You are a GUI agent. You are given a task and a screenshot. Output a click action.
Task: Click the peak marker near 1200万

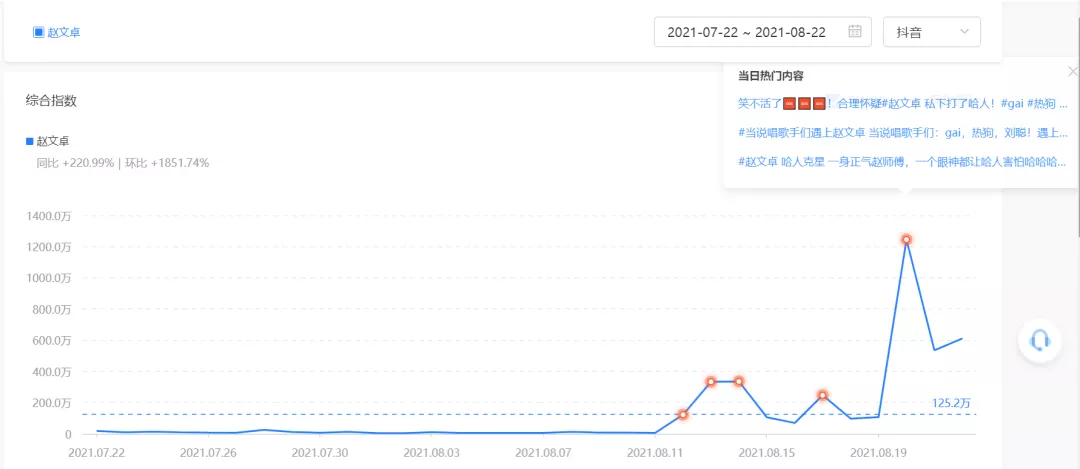[906, 239]
